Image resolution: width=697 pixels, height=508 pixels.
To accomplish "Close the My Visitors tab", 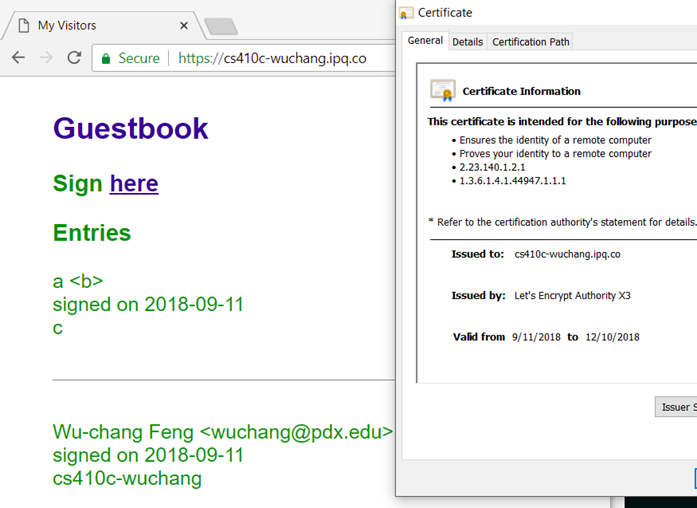I will coord(183,25).
